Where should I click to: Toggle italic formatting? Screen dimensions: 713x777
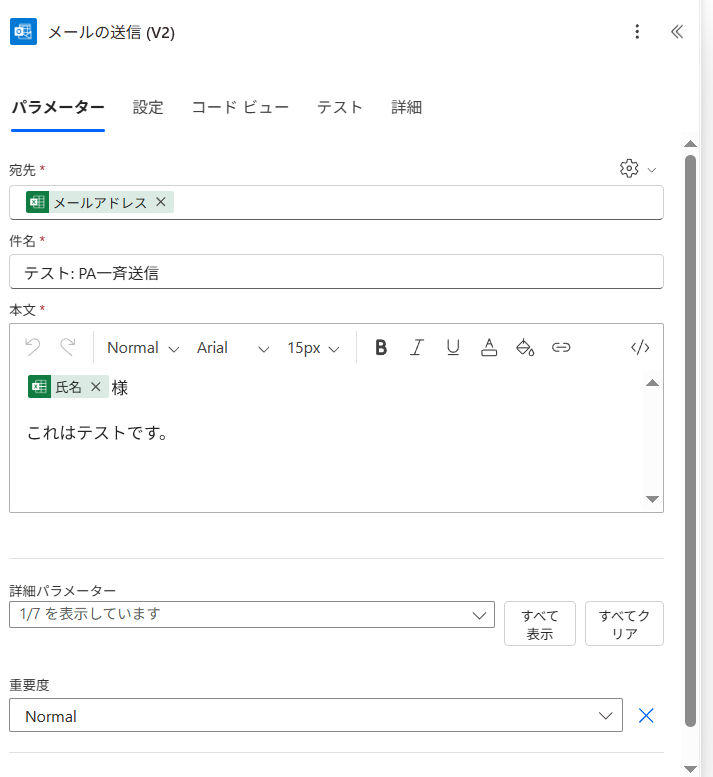417,347
